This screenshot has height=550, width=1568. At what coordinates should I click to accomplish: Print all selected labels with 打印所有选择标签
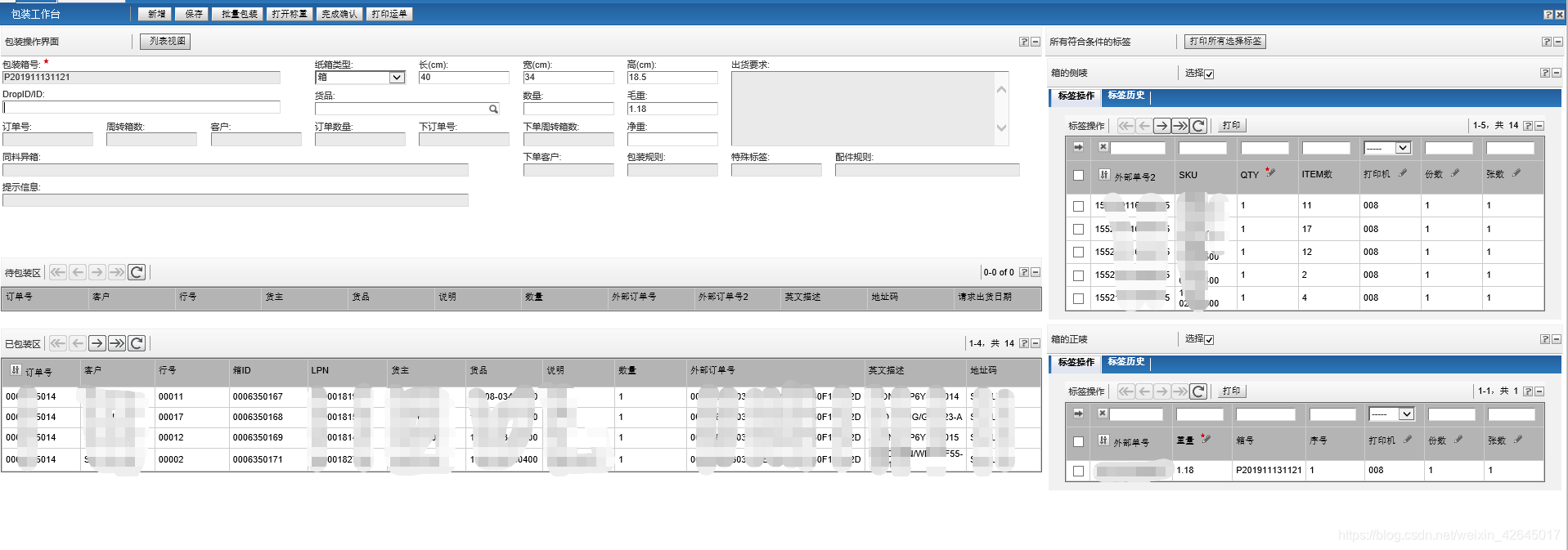pos(1224,41)
